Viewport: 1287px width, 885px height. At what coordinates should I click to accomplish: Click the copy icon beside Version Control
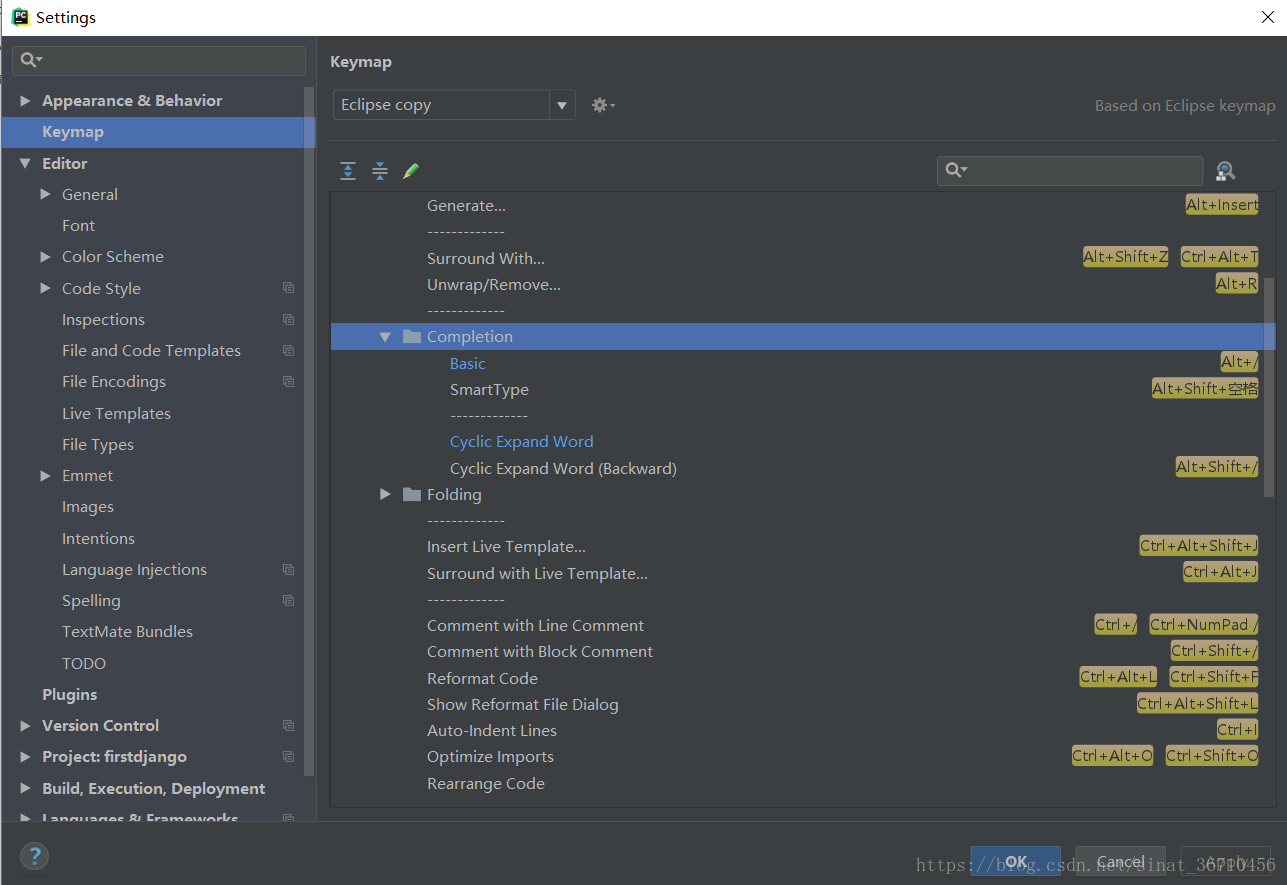pyautogui.click(x=289, y=726)
